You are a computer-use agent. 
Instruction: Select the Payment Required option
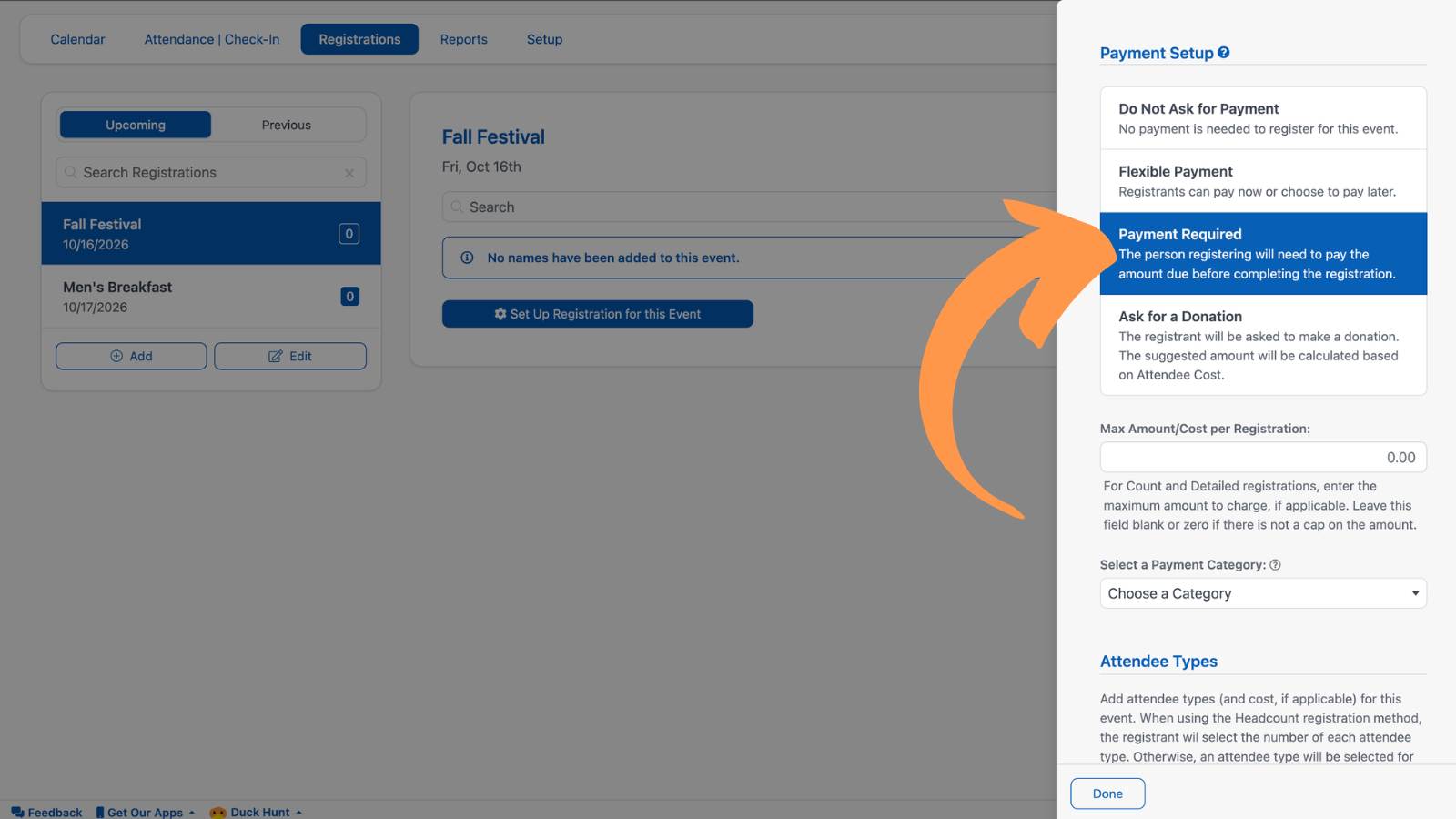1263,254
